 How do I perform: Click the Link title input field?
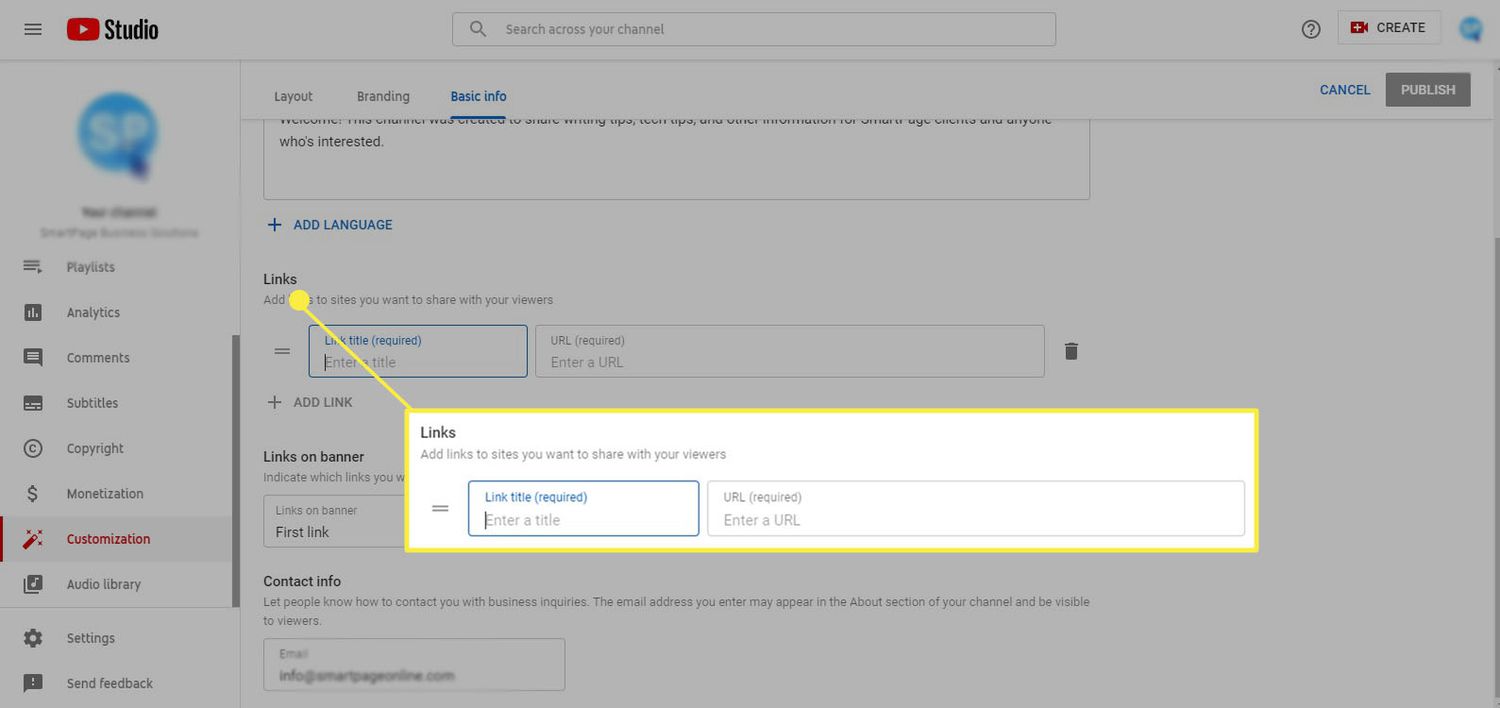tap(418, 357)
